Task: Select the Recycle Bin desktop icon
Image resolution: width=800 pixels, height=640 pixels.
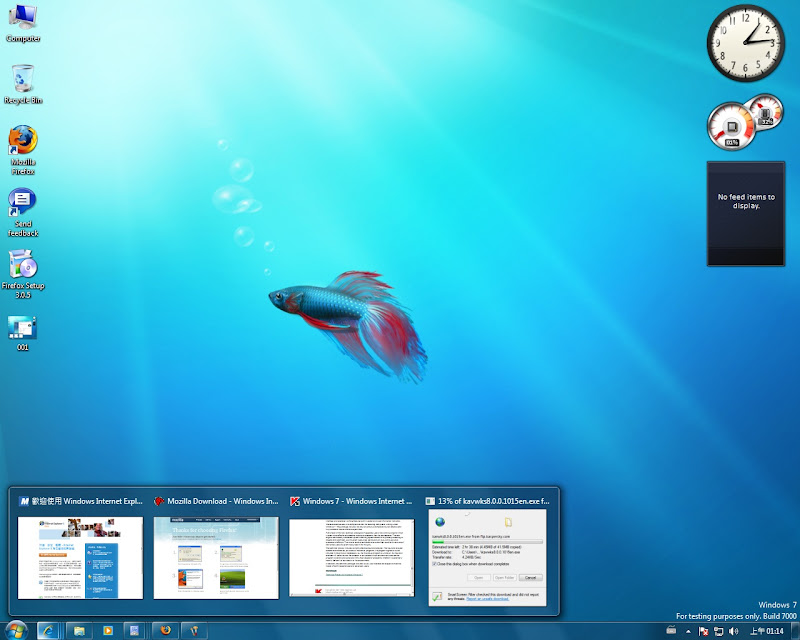Action: (x=23, y=80)
